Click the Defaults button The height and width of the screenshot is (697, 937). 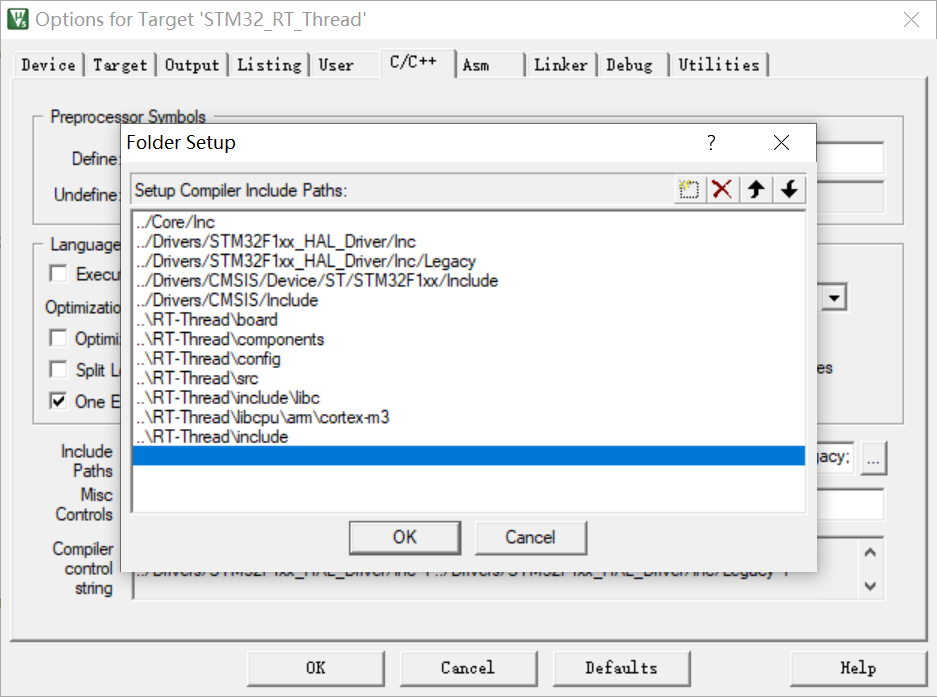pyautogui.click(x=621, y=668)
